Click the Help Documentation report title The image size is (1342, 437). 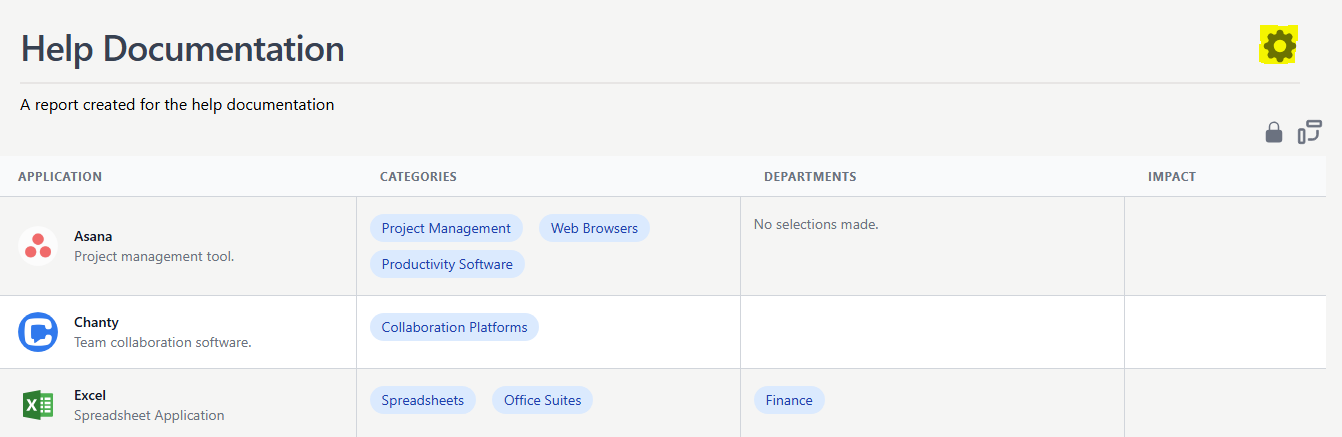tap(183, 49)
